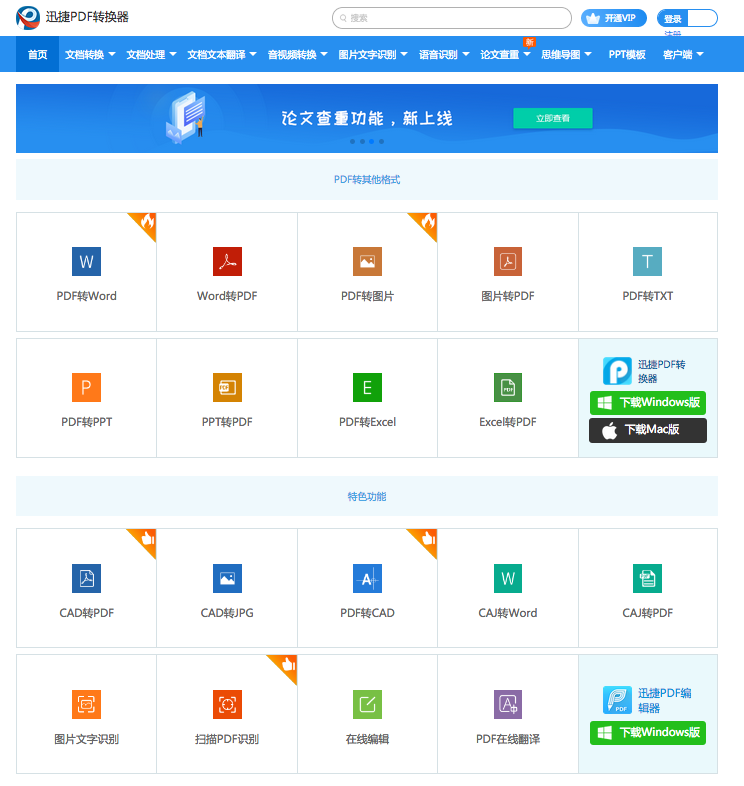744x786 pixels.
Task: Open the PDF转CAD tool icon
Action: click(367, 578)
